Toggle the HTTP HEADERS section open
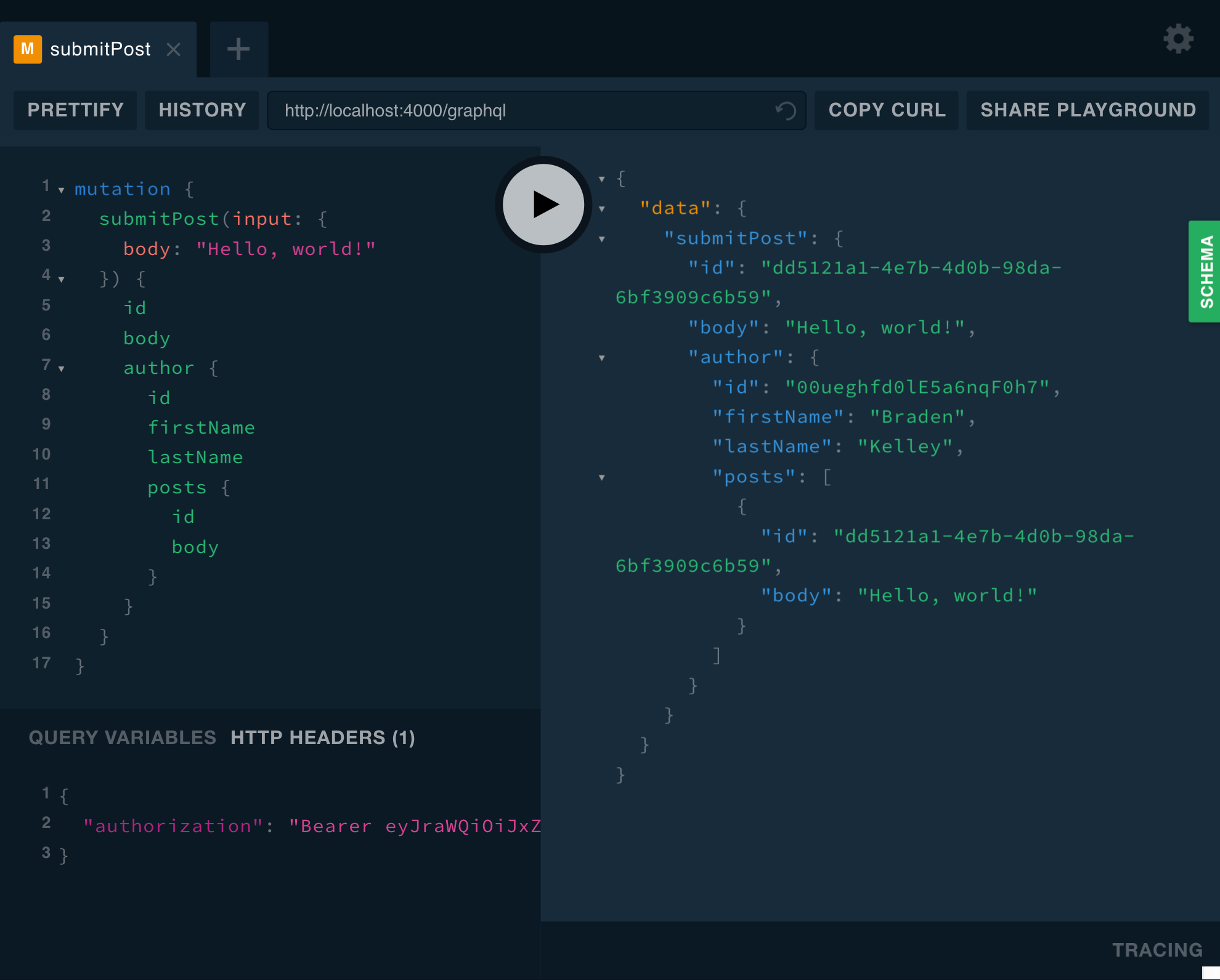1220x980 pixels. tap(322, 738)
